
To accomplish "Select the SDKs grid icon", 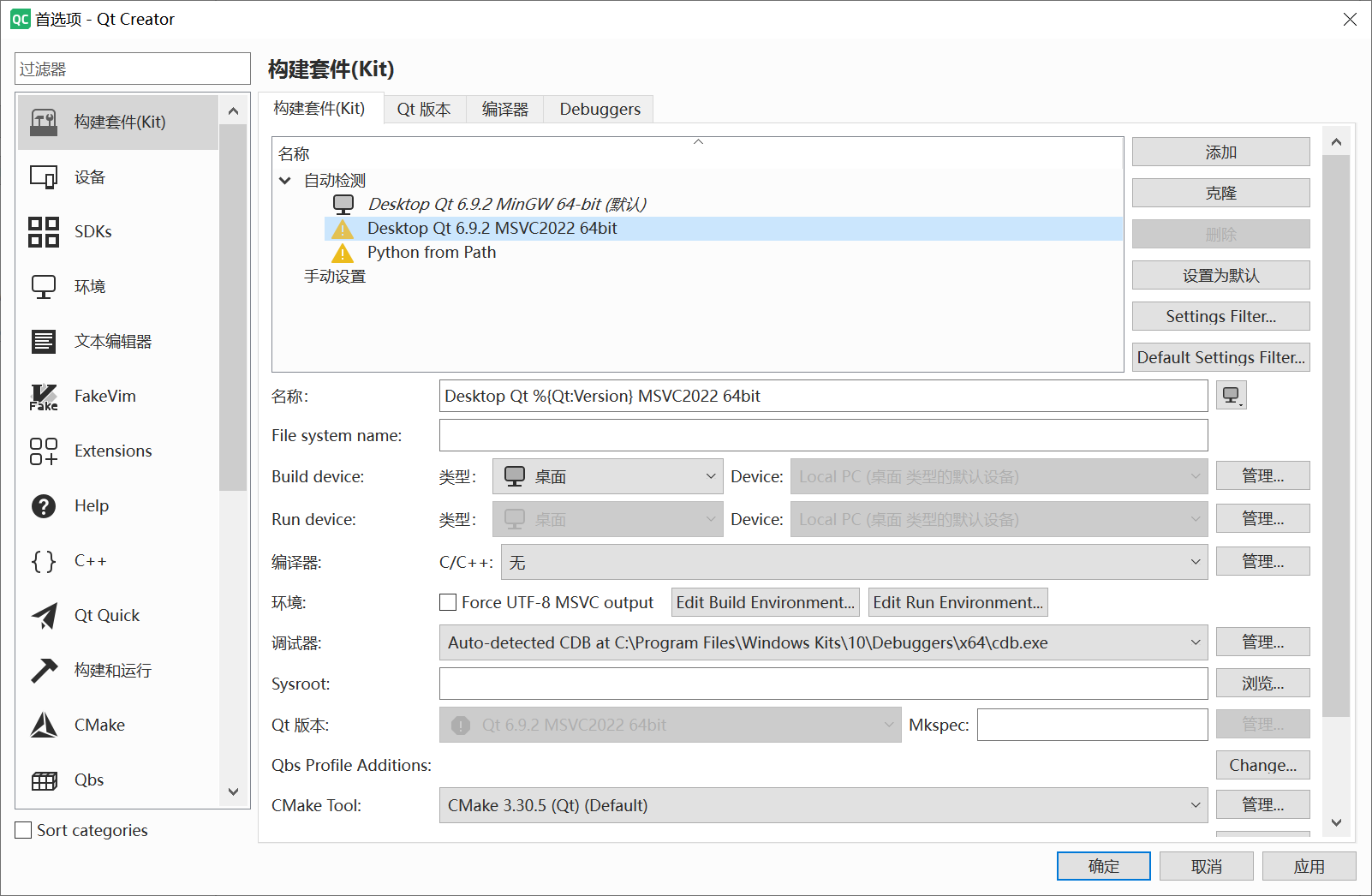I will coord(44,232).
